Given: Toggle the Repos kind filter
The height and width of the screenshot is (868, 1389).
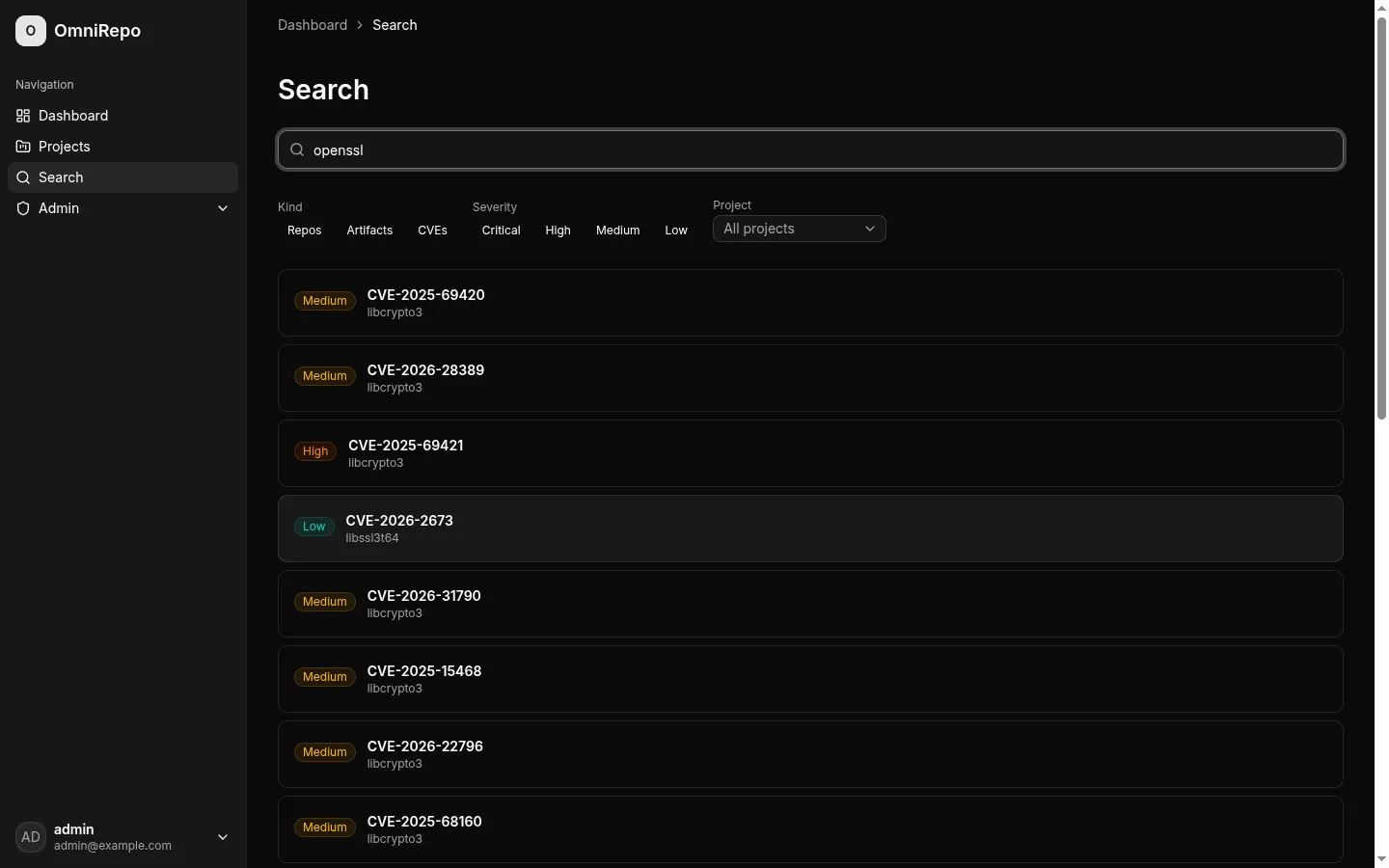Looking at the screenshot, I should pos(305,231).
